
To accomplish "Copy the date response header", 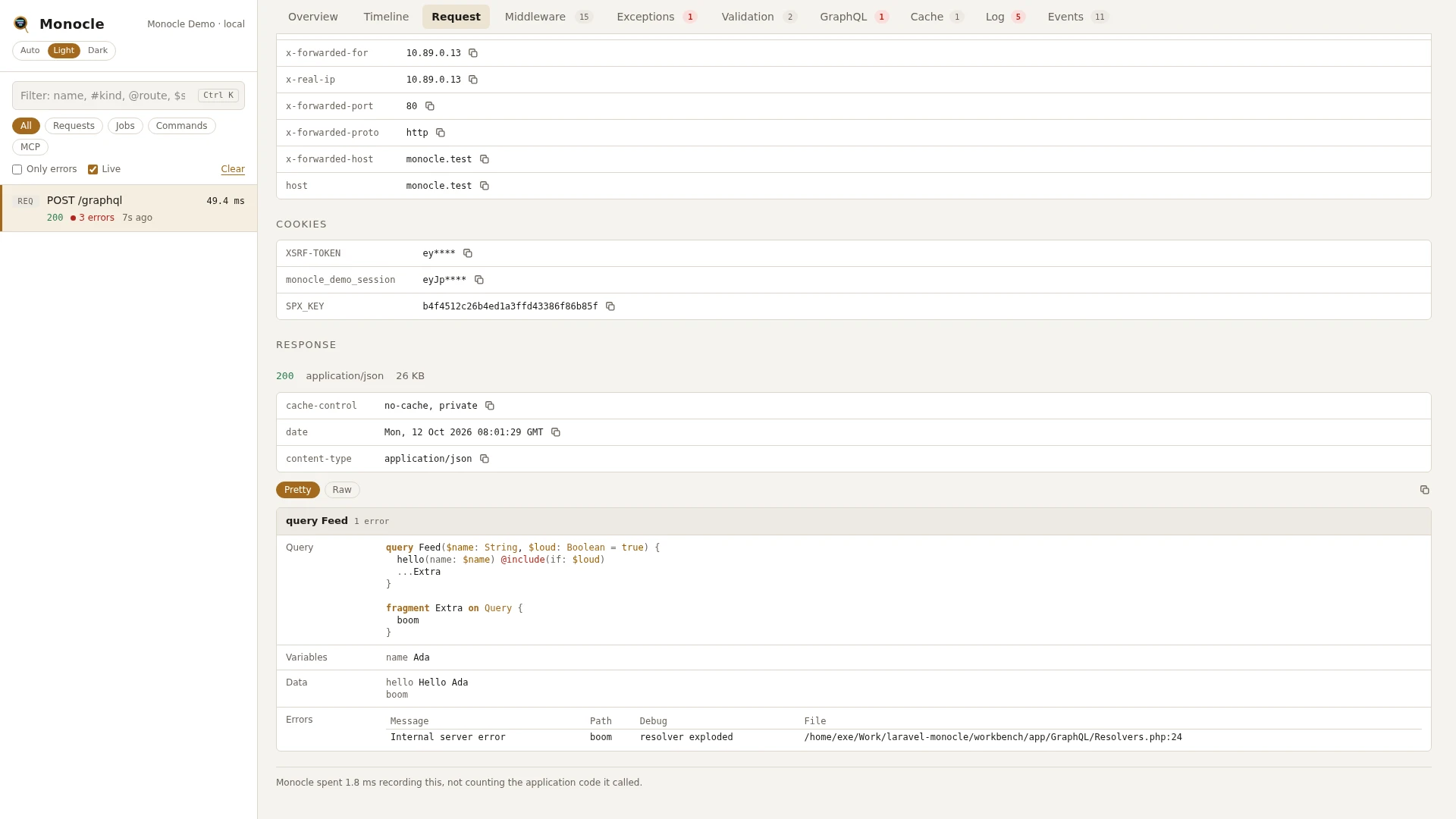I will pyautogui.click(x=556, y=432).
